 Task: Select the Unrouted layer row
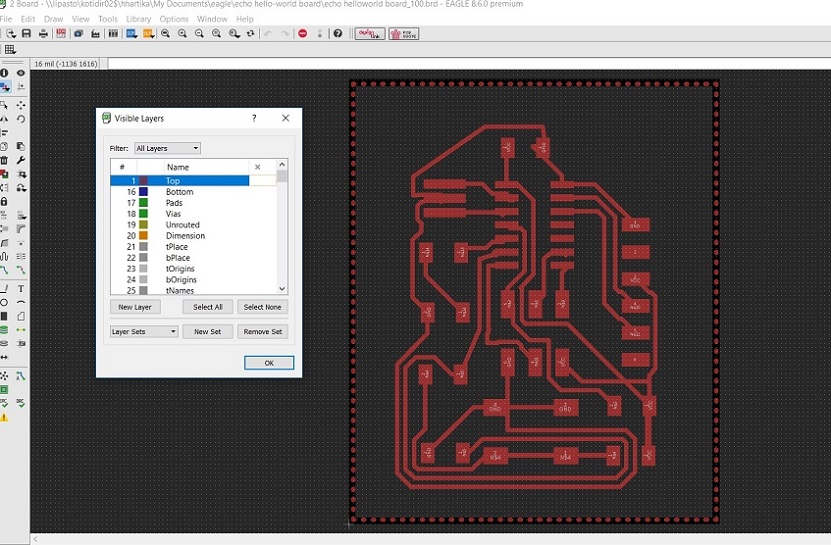193,225
